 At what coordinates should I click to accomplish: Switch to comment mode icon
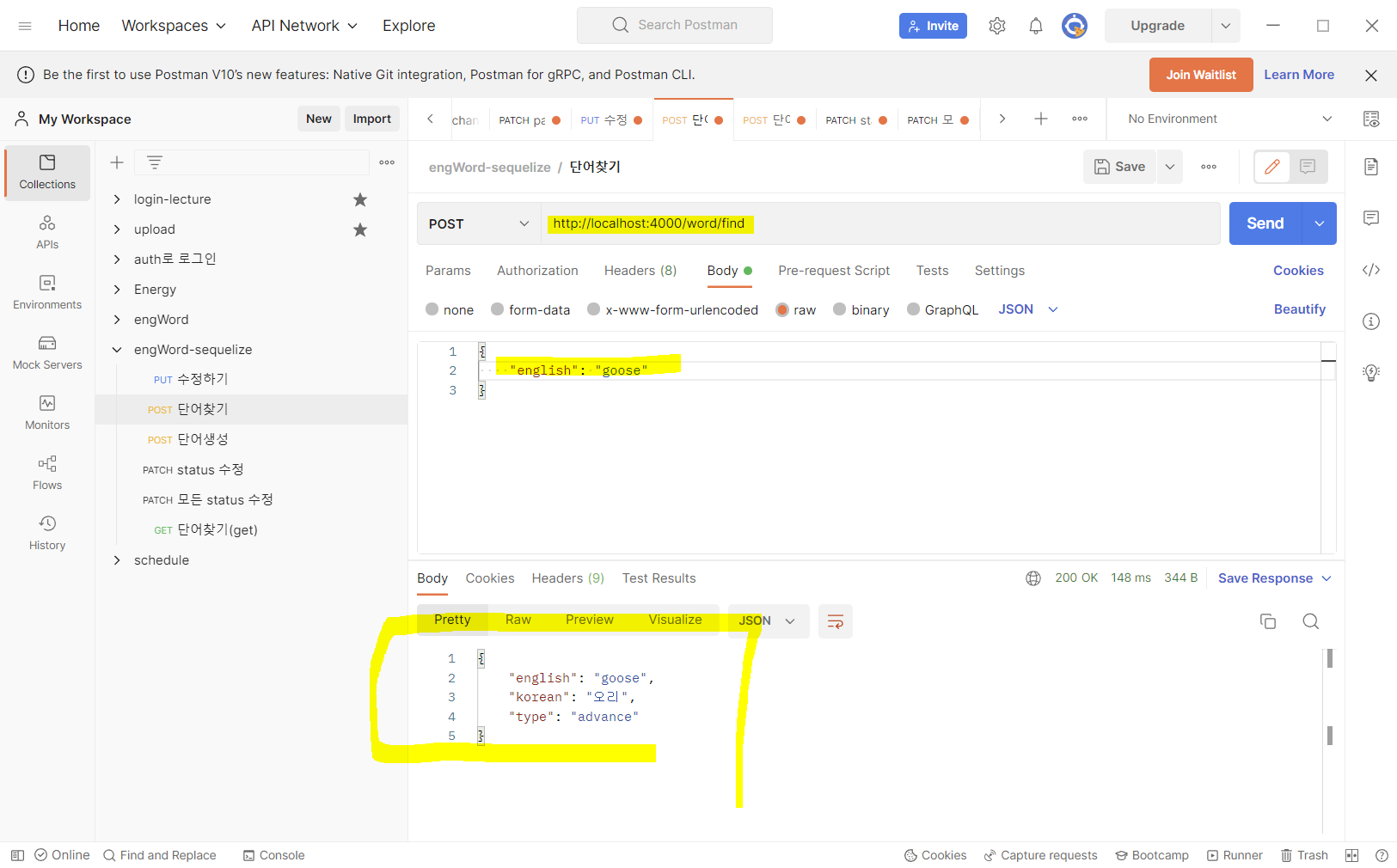[1308, 167]
